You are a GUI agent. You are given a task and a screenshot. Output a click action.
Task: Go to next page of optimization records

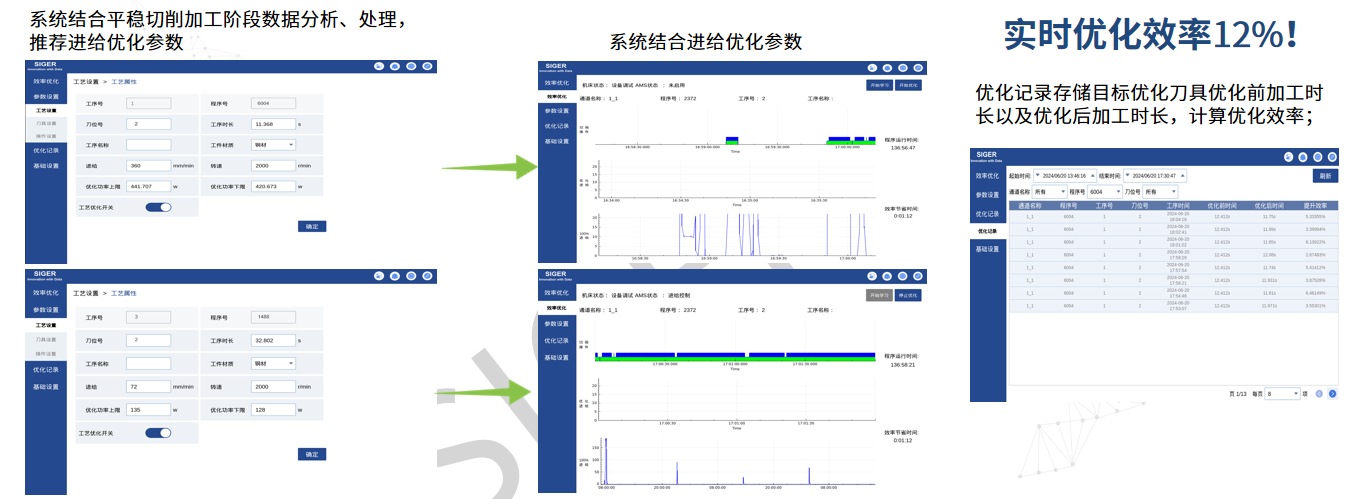pyautogui.click(x=1333, y=394)
